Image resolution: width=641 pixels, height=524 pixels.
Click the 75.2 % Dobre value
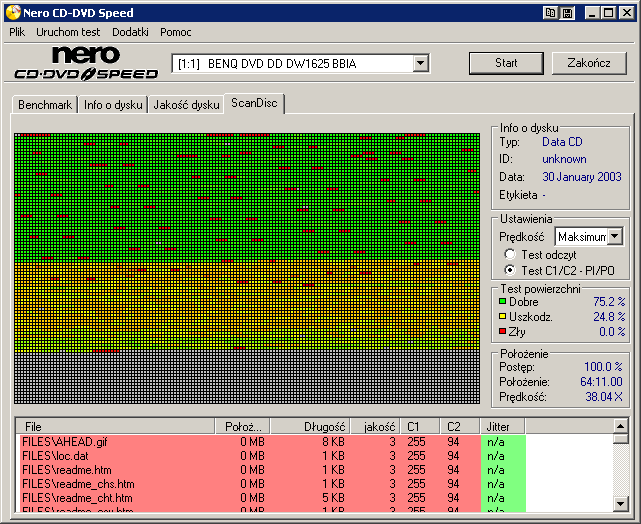coord(609,302)
